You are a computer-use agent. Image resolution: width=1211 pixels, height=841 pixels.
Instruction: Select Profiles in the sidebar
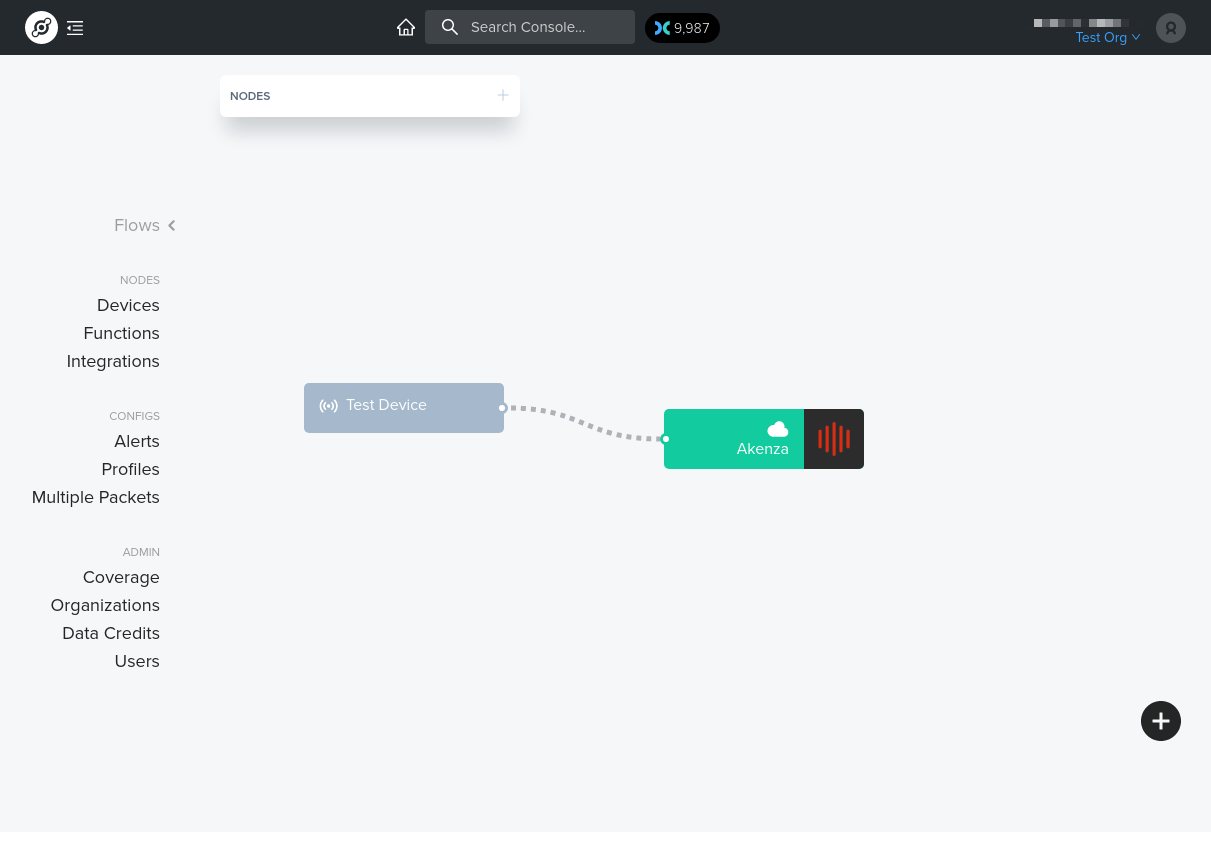click(x=130, y=469)
